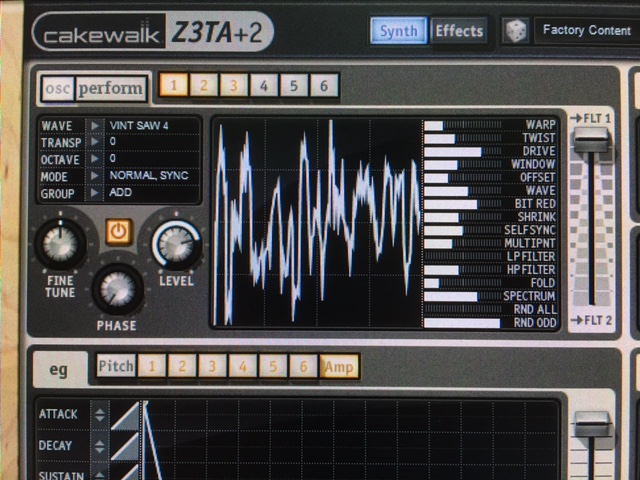
Task: Adjust the SHRINK shaper bar
Action: 462,217
